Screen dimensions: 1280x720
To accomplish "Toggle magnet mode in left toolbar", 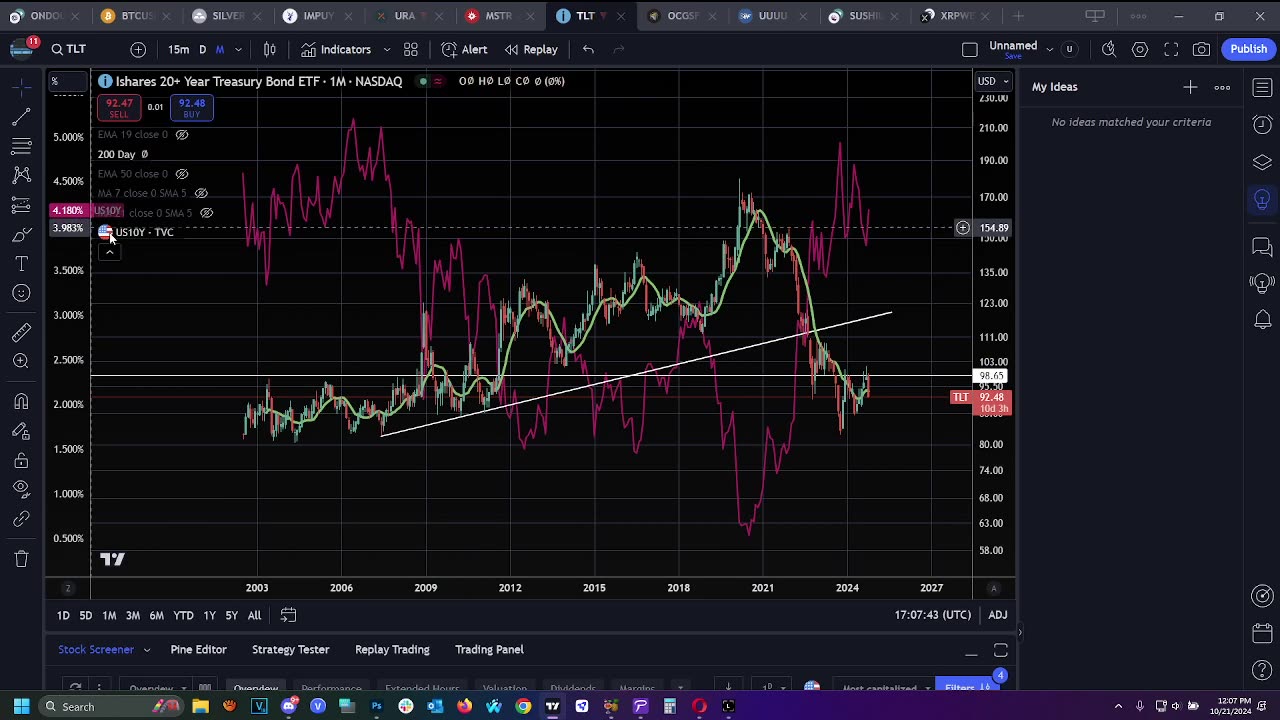I will [x=21, y=401].
